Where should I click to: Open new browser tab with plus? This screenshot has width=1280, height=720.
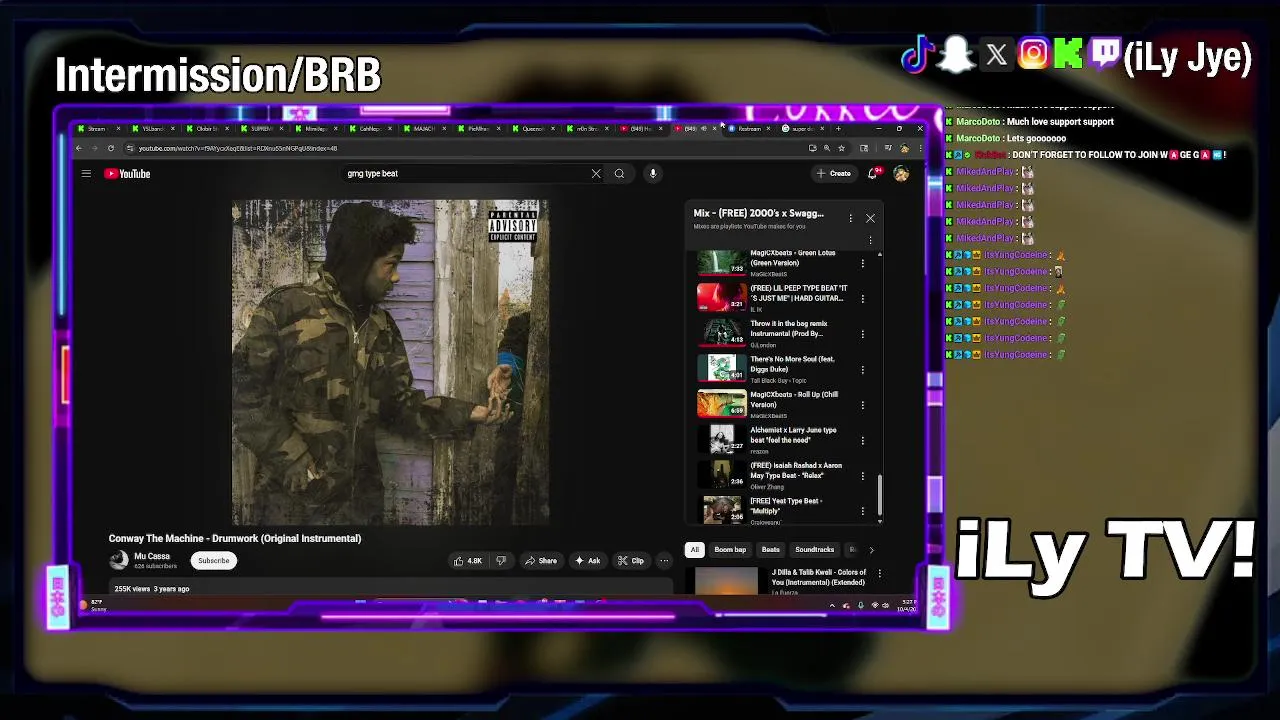838,128
